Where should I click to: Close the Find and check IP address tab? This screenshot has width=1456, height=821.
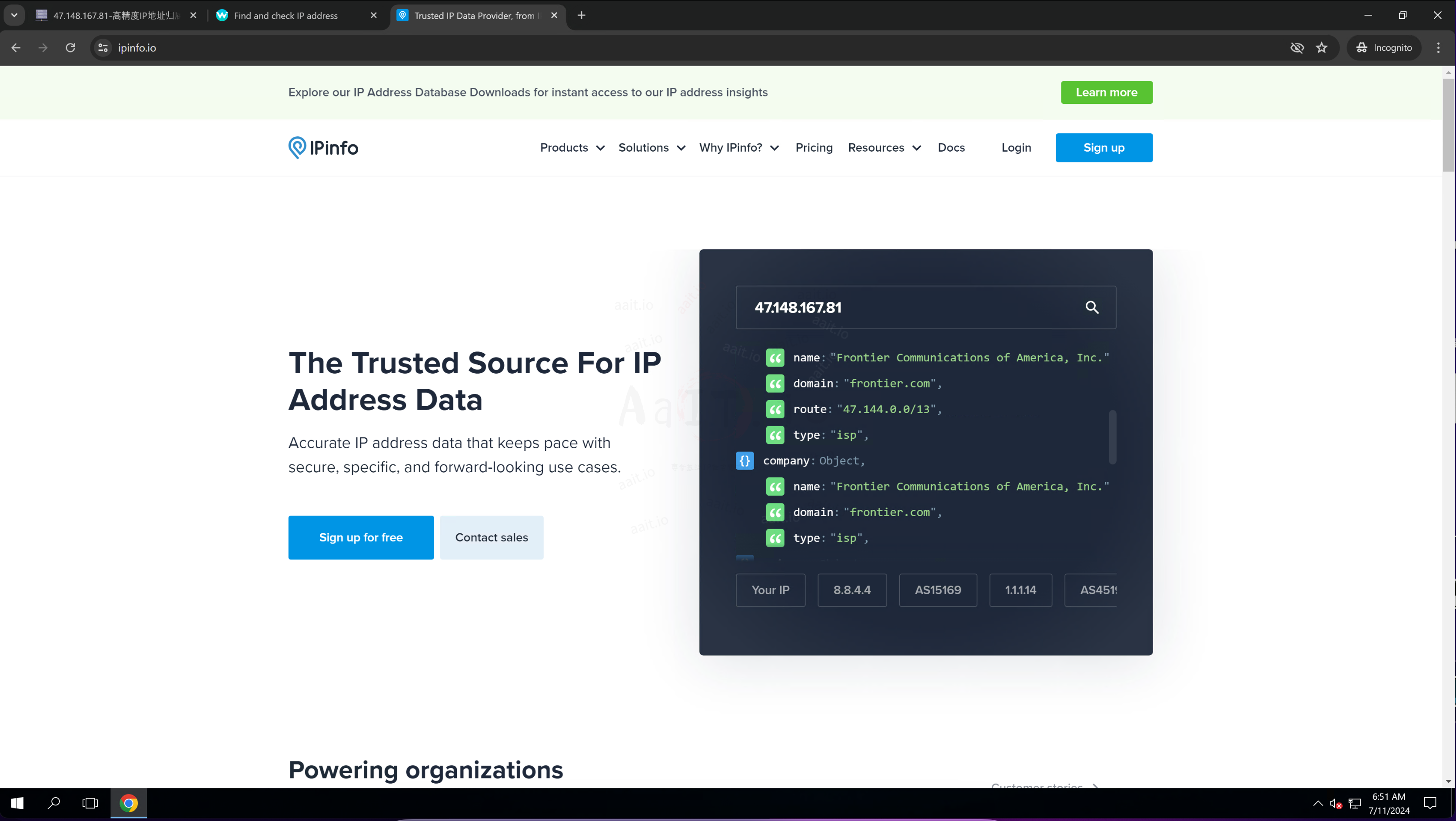coord(374,15)
